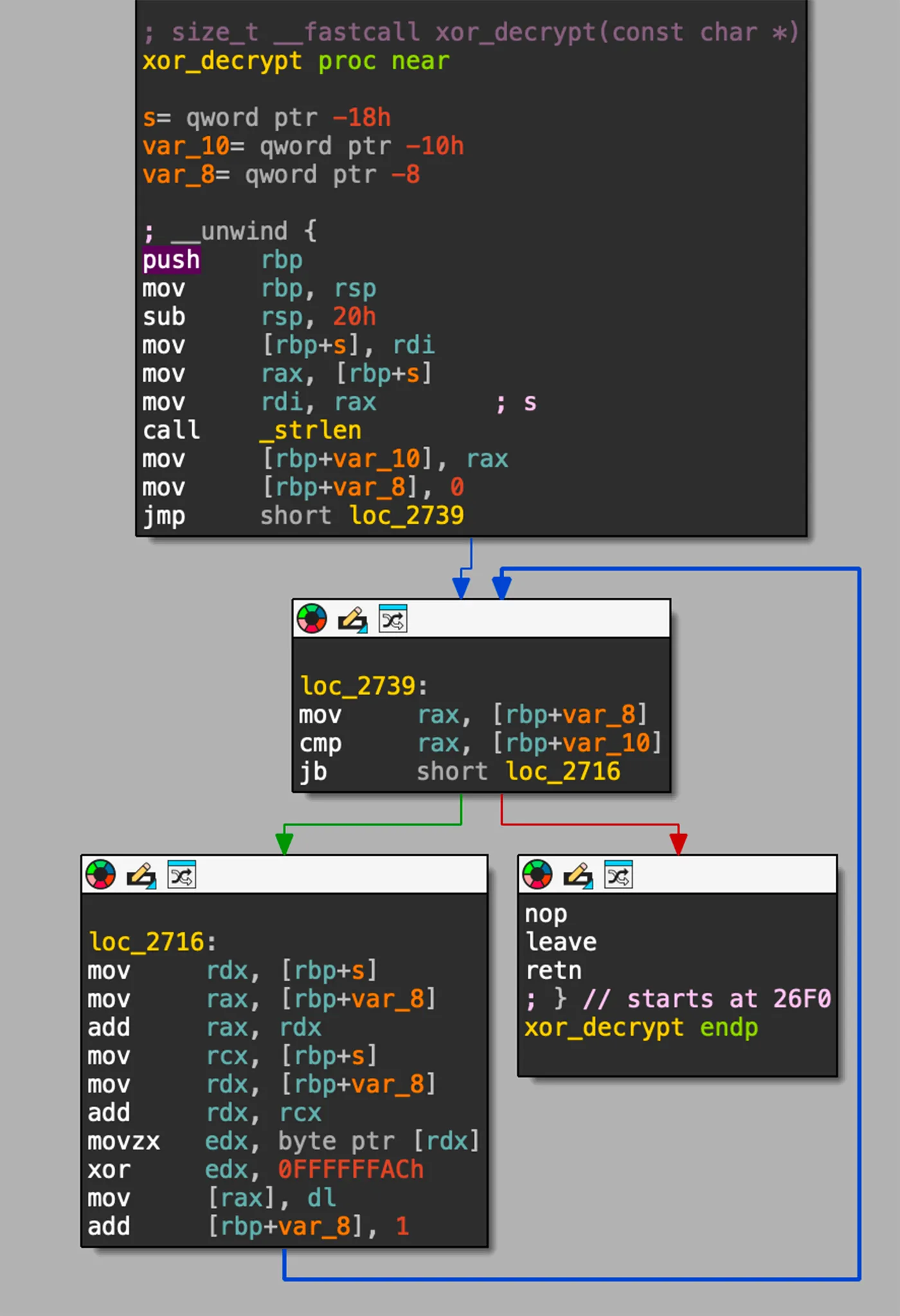
Task: Select the 0FFFFFFACh xor constant
Action: (x=350, y=1169)
